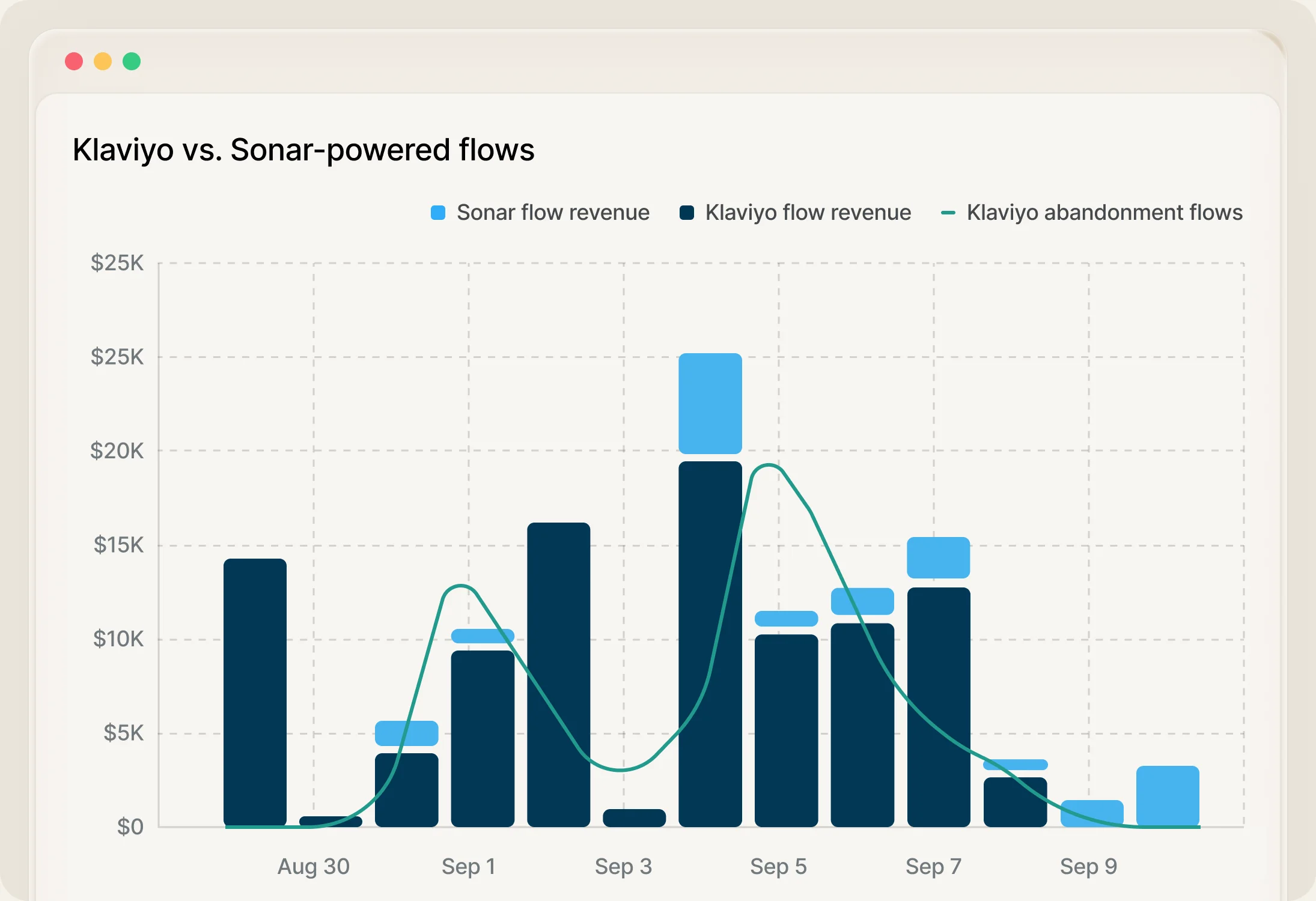
Task: Click the Sep 3 axis label
Action: tap(624, 867)
